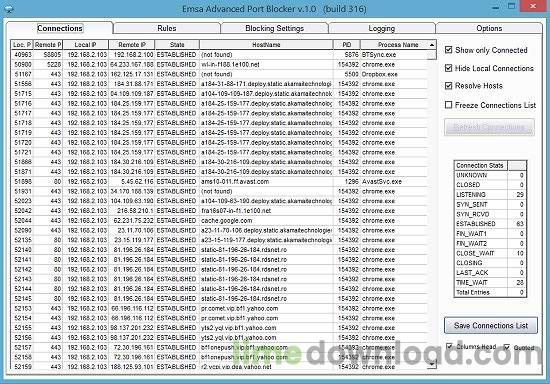Click the FIN_WAIT1 stats row

(490, 234)
